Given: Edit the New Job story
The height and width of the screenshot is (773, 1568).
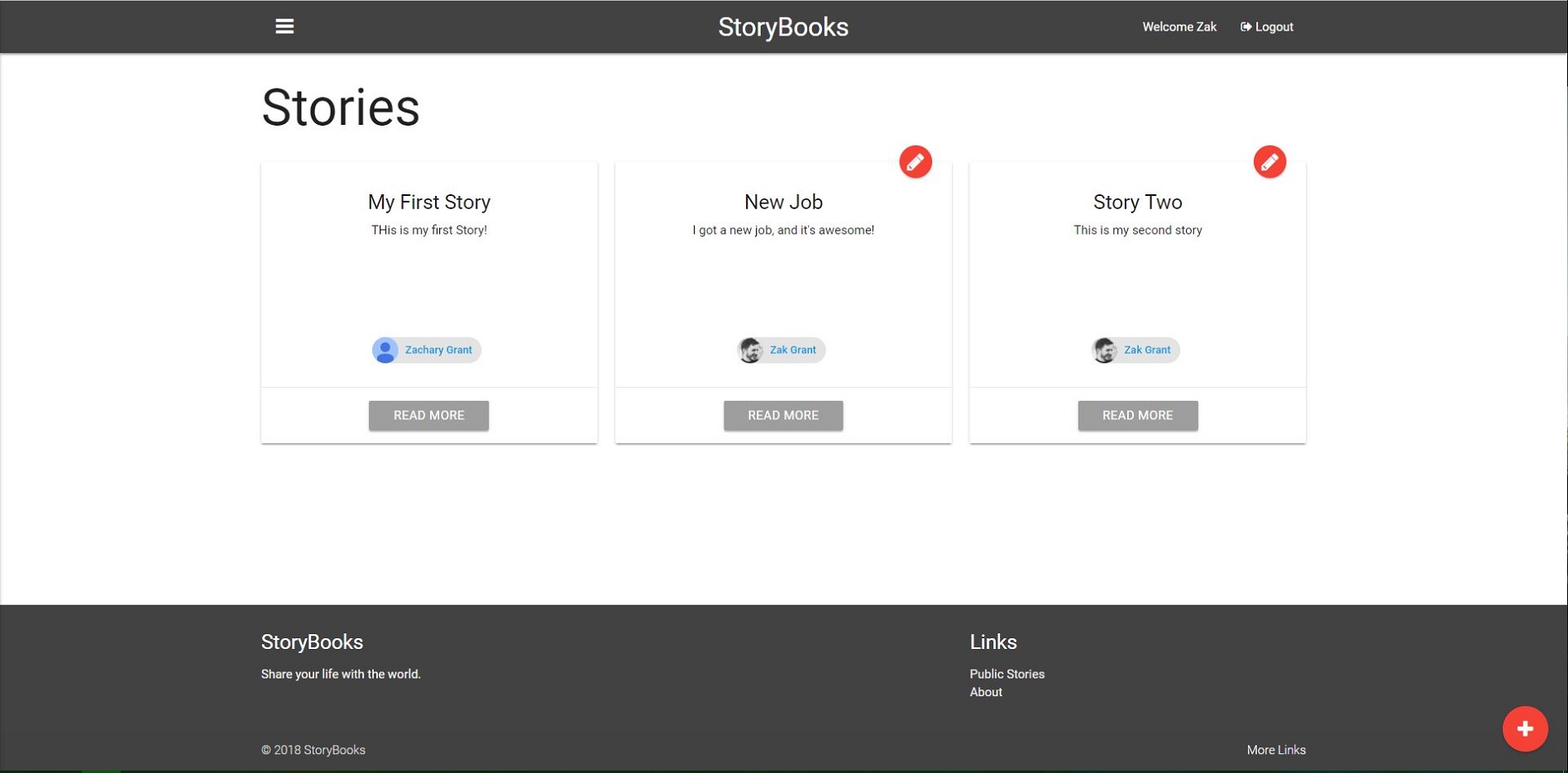Looking at the screenshot, I should click(x=915, y=162).
